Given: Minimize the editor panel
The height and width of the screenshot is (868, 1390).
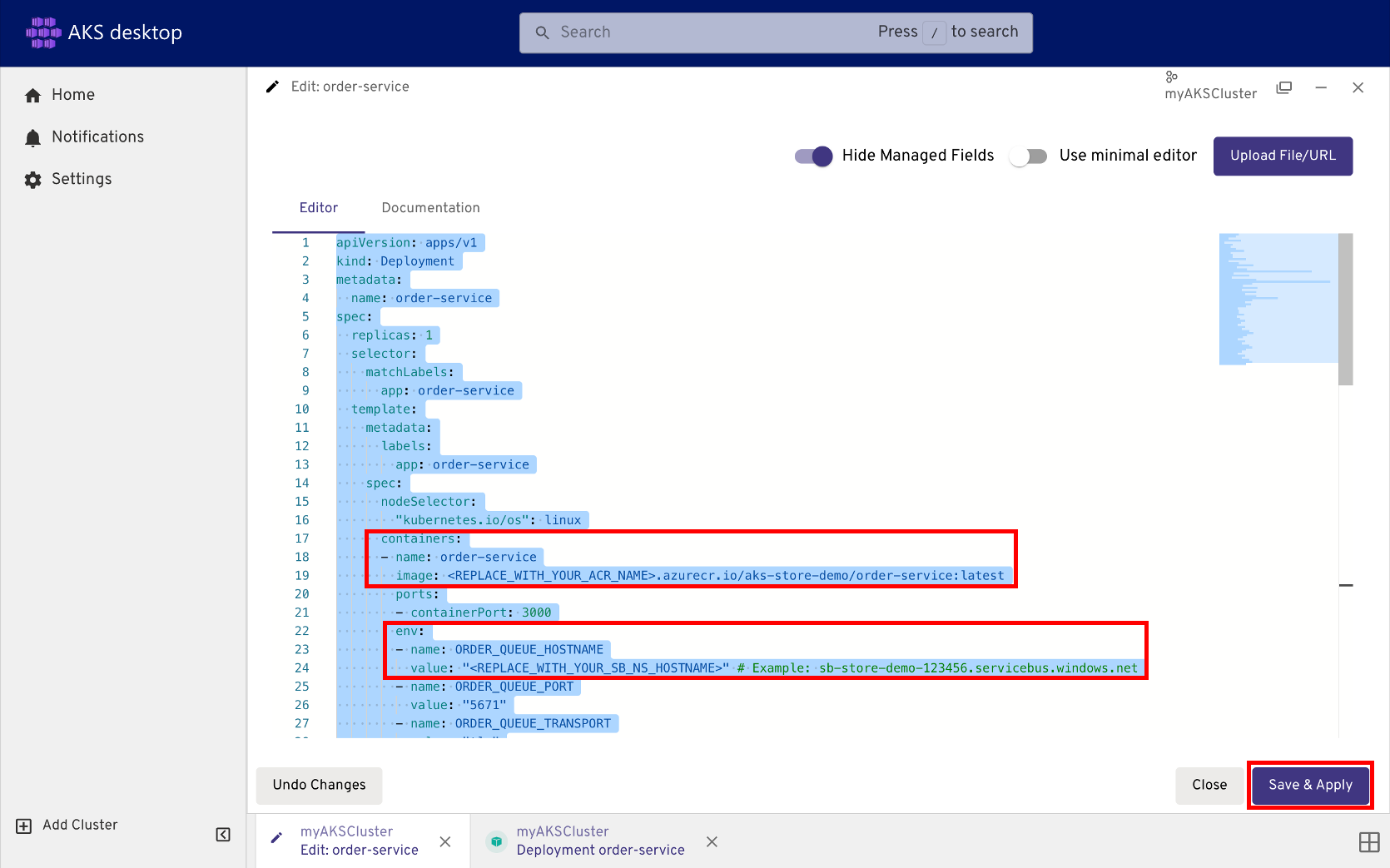Looking at the screenshot, I should tap(1321, 87).
